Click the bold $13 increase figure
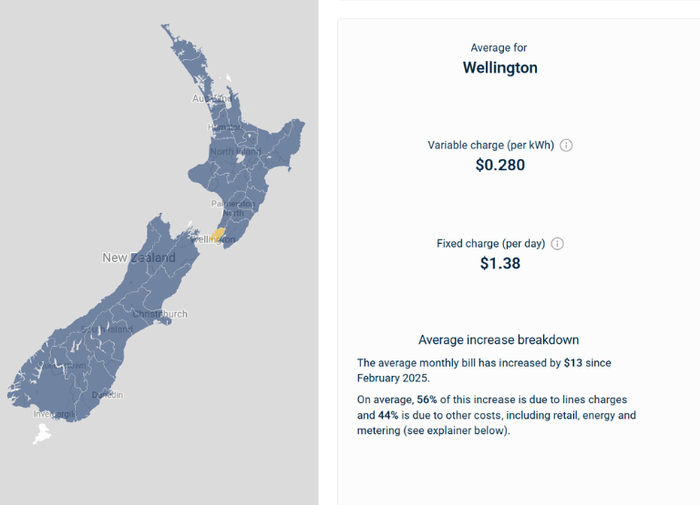 coord(571,362)
